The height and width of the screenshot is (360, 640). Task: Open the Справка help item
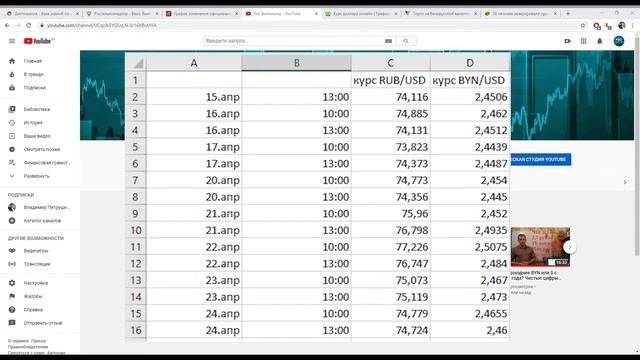click(33, 310)
